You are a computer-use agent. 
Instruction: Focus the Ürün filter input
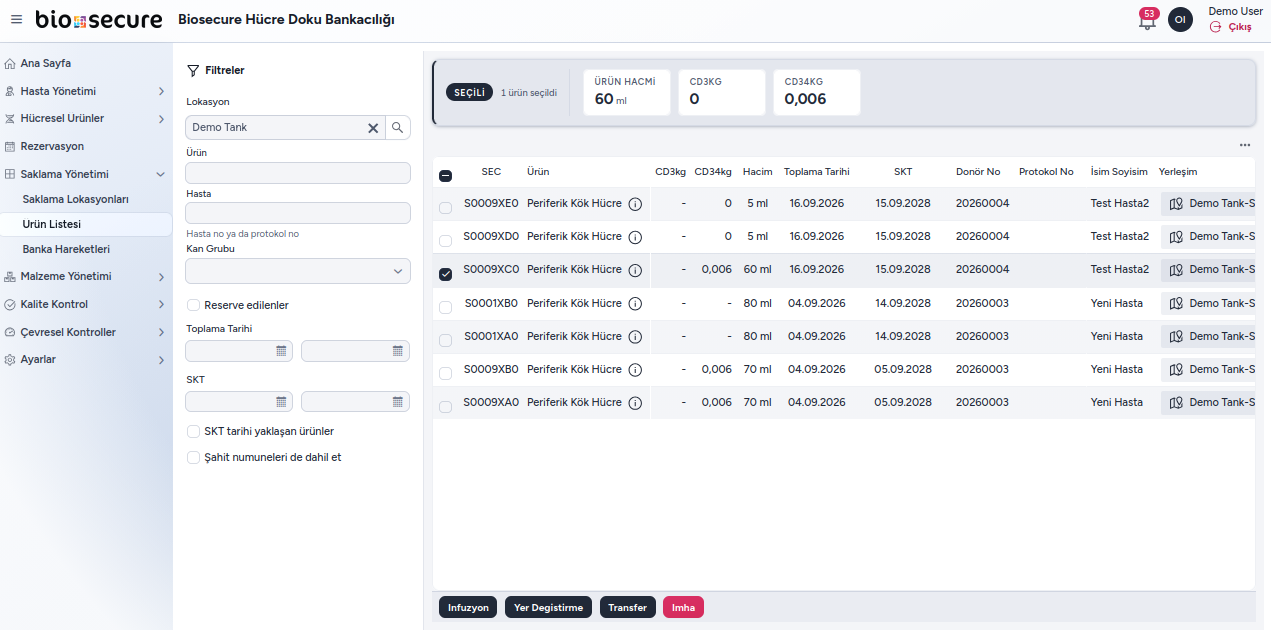[x=298, y=173]
